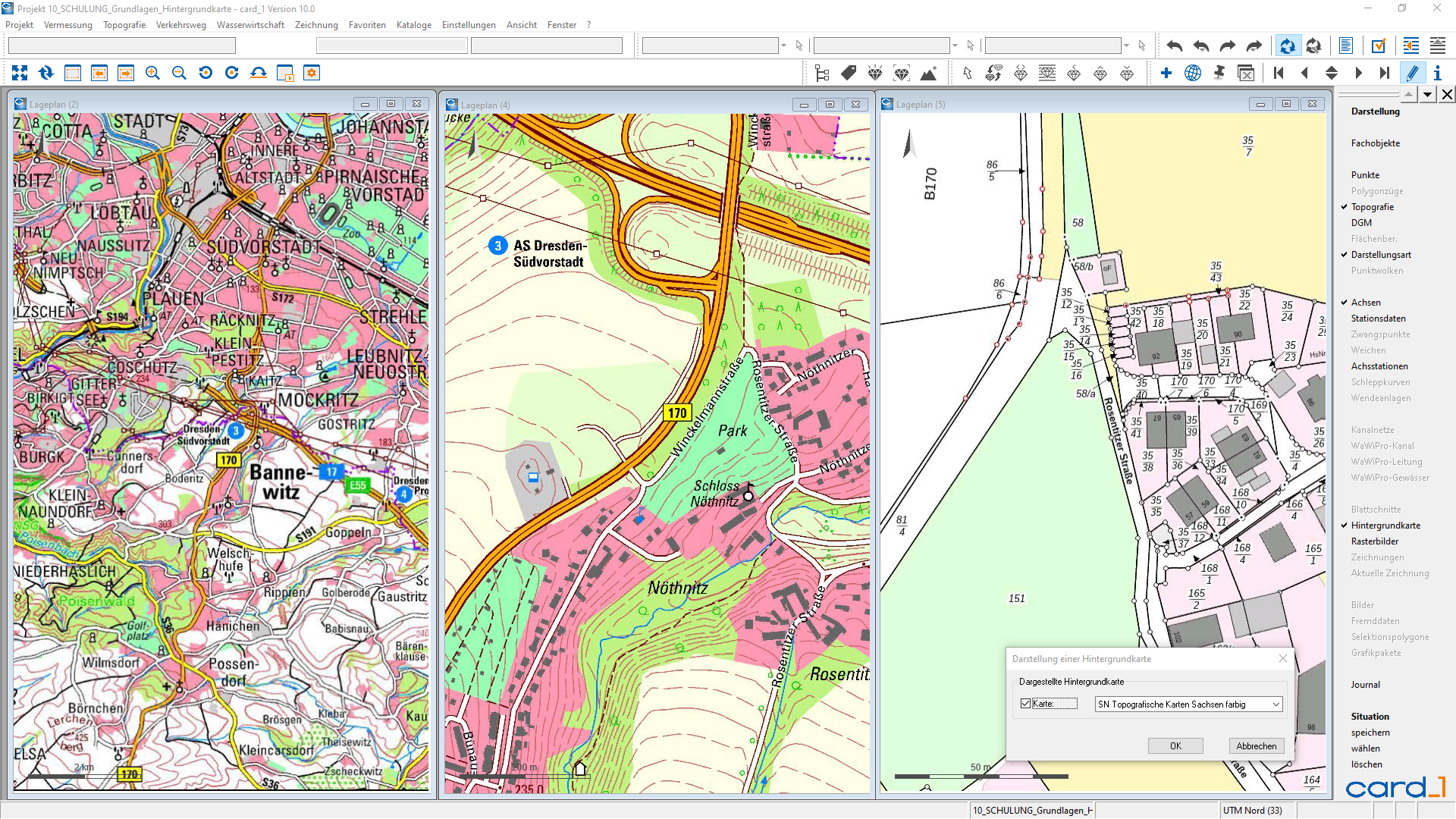
Task: Click the black tag label icon
Action: (849, 73)
